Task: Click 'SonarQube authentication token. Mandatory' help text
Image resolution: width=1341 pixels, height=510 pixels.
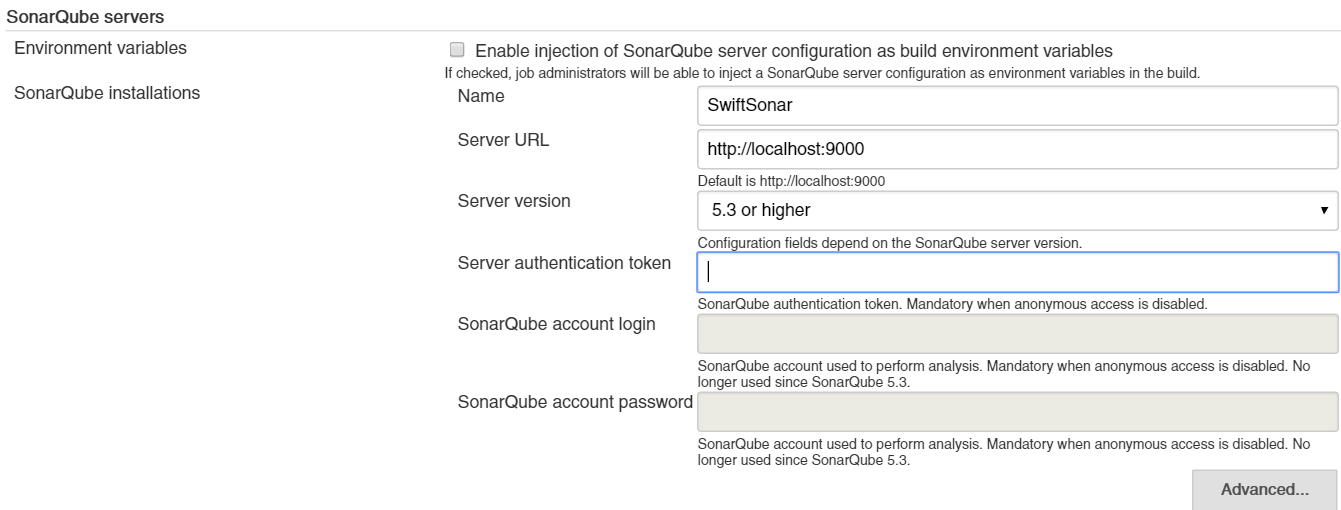Action: (x=952, y=304)
